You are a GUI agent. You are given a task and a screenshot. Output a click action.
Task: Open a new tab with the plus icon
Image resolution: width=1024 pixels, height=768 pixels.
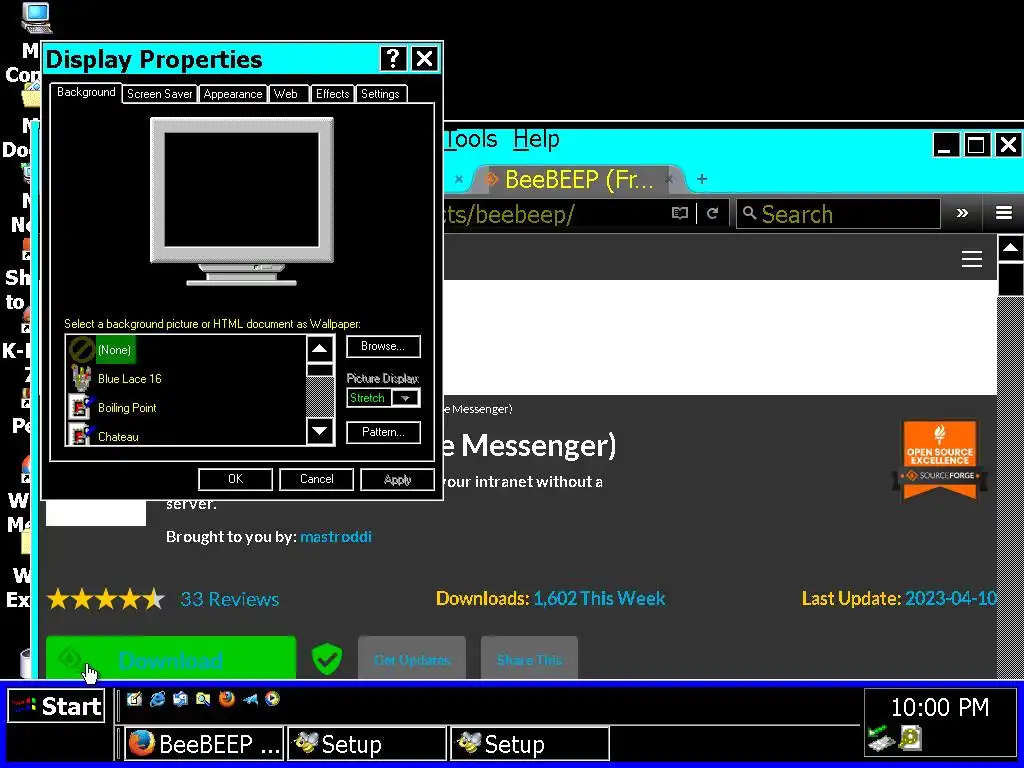tap(702, 179)
